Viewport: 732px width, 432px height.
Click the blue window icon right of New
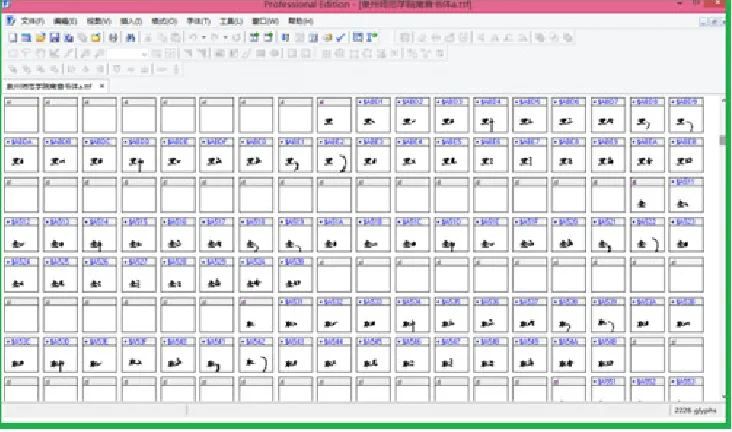click(x=27, y=38)
